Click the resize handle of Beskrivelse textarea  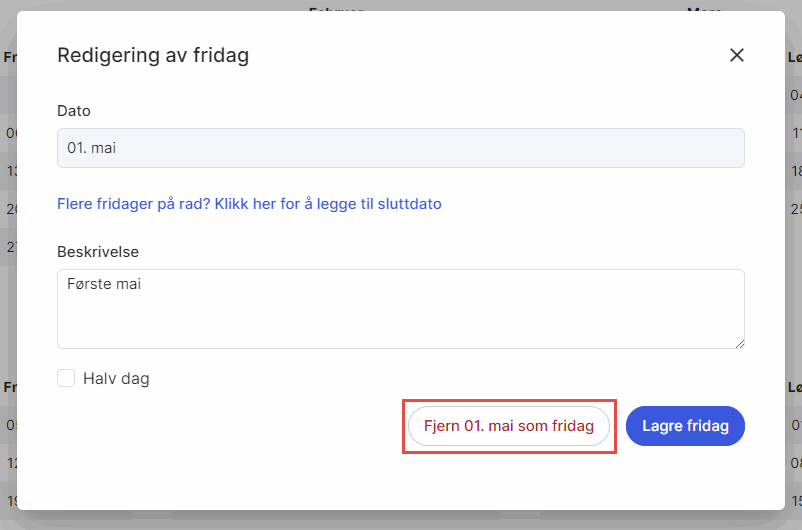(738, 343)
